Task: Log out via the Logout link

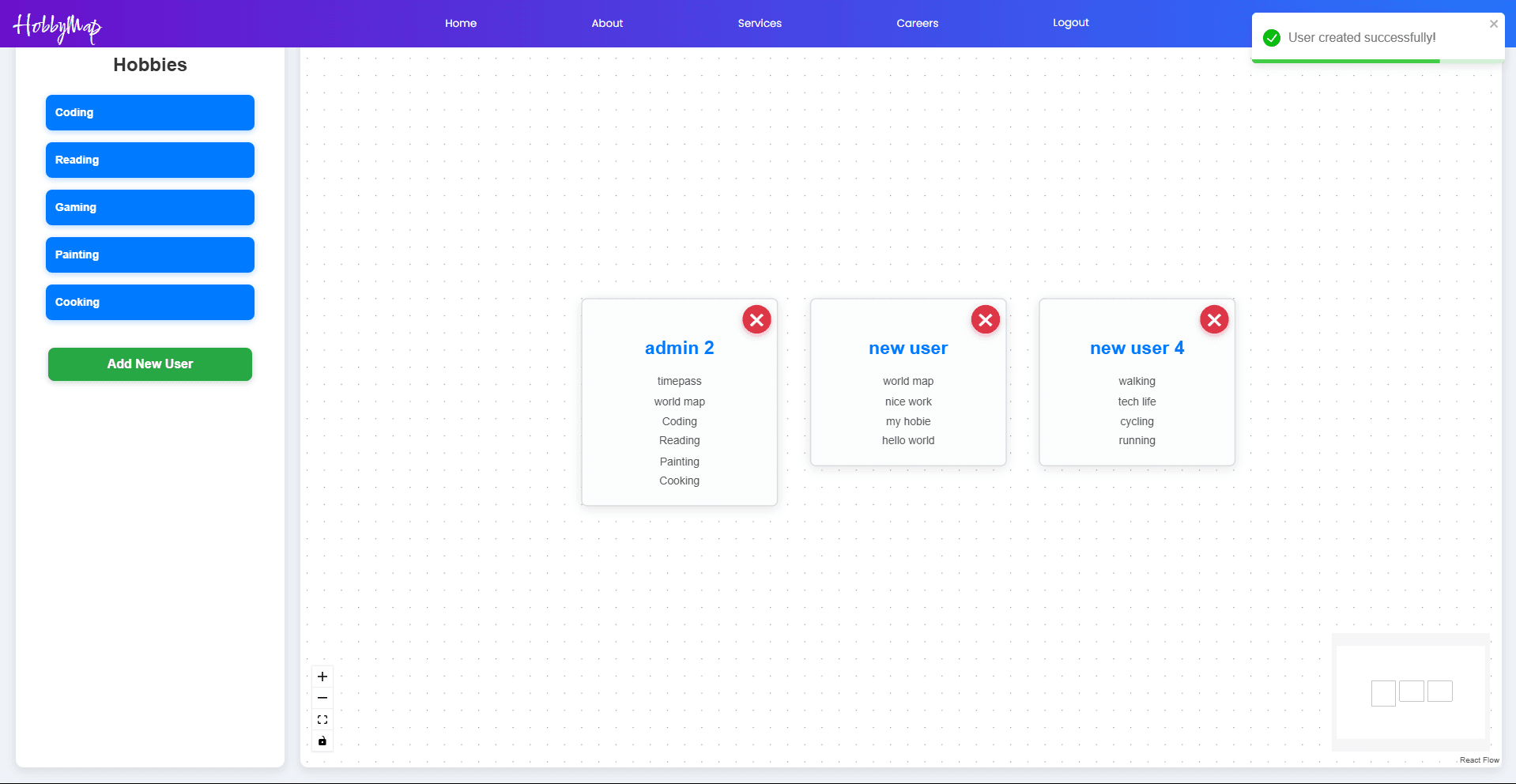Action: tap(1071, 23)
